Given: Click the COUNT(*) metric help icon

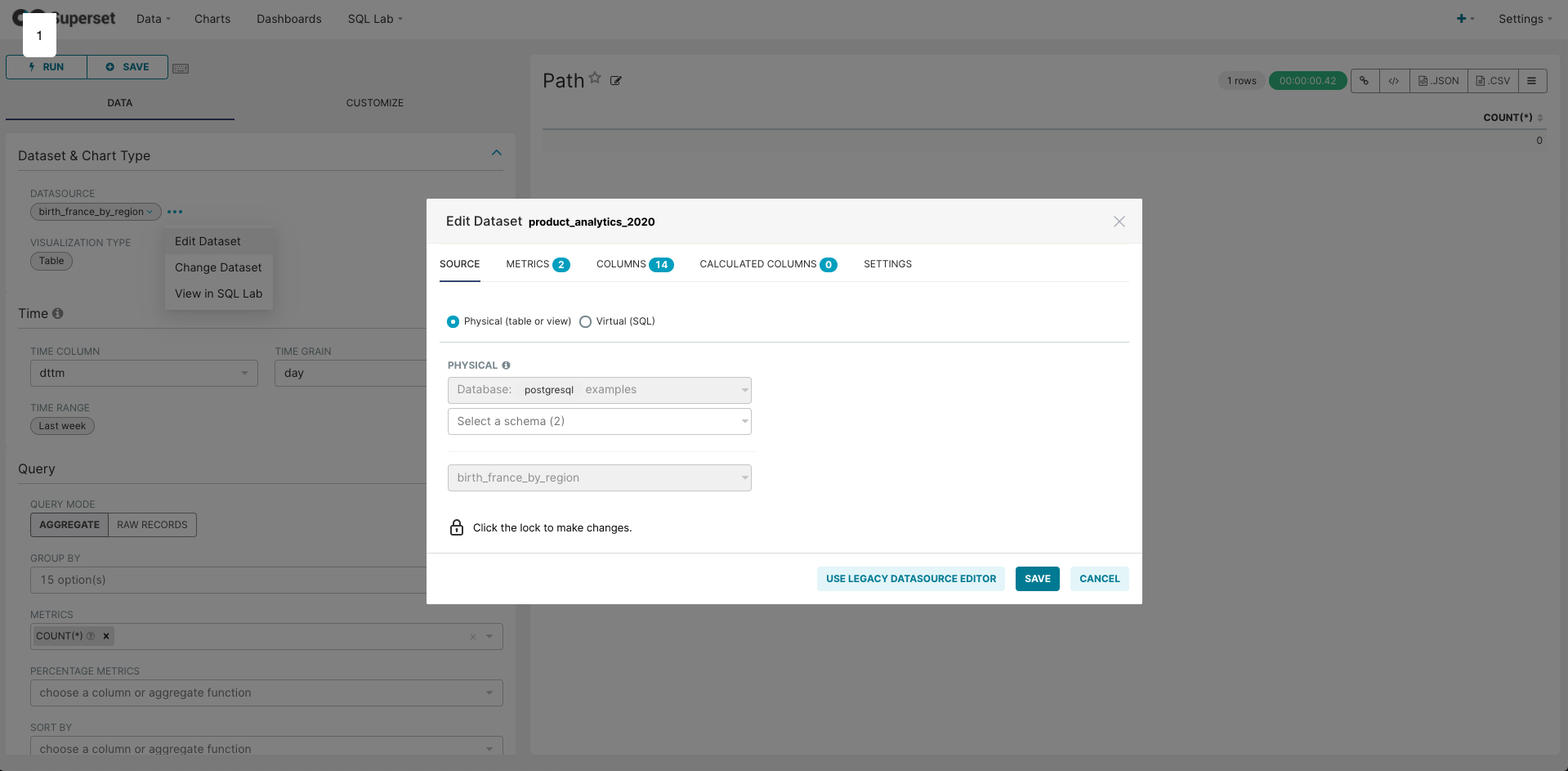Looking at the screenshot, I should tap(91, 636).
